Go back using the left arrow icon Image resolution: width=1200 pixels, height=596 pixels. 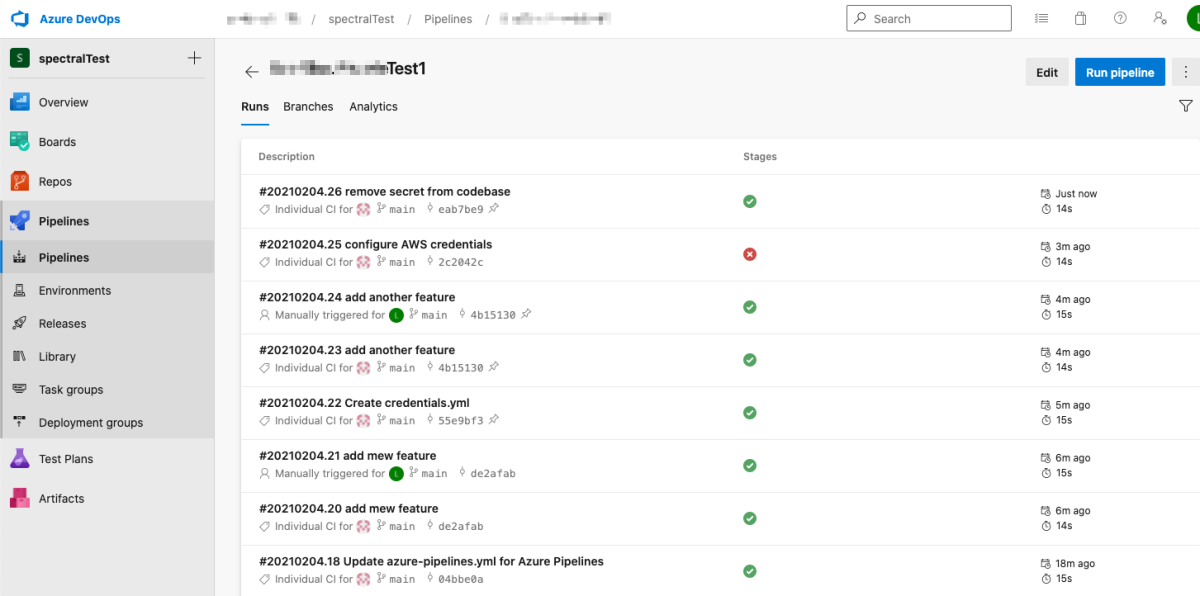click(x=252, y=72)
